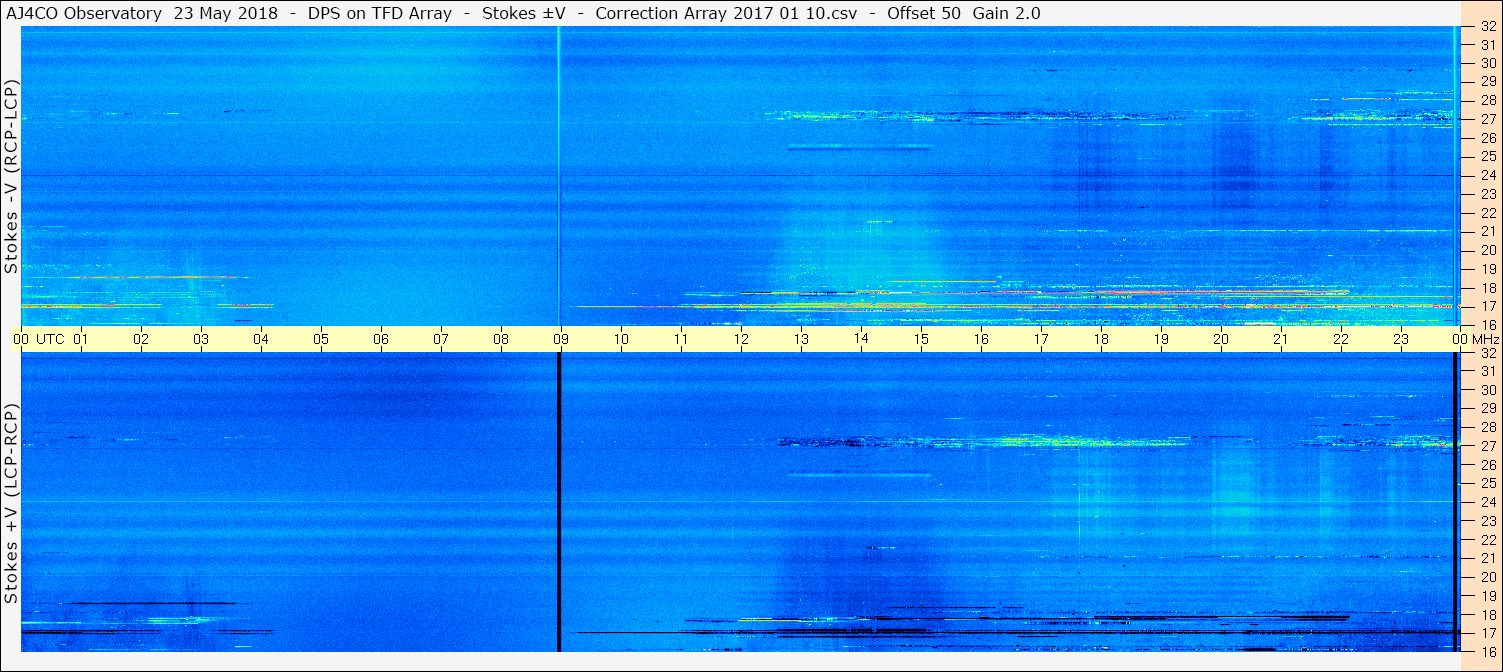Image resolution: width=1503 pixels, height=672 pixels.
Task: Click the UTC text on time axis
Action: tap(50, 339)
